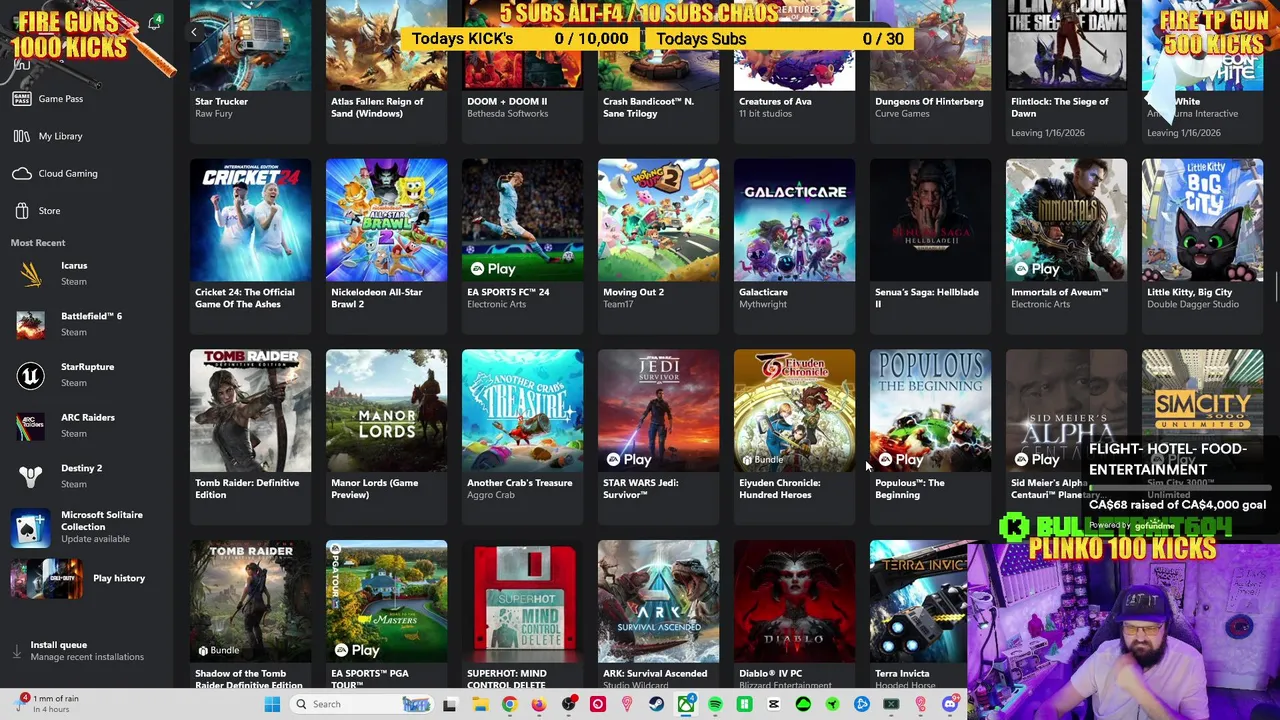This screenshot has height=720, width=1280.
Task: Open Shadow of the Tomb Raider bundle
Action: pos(250,601)
